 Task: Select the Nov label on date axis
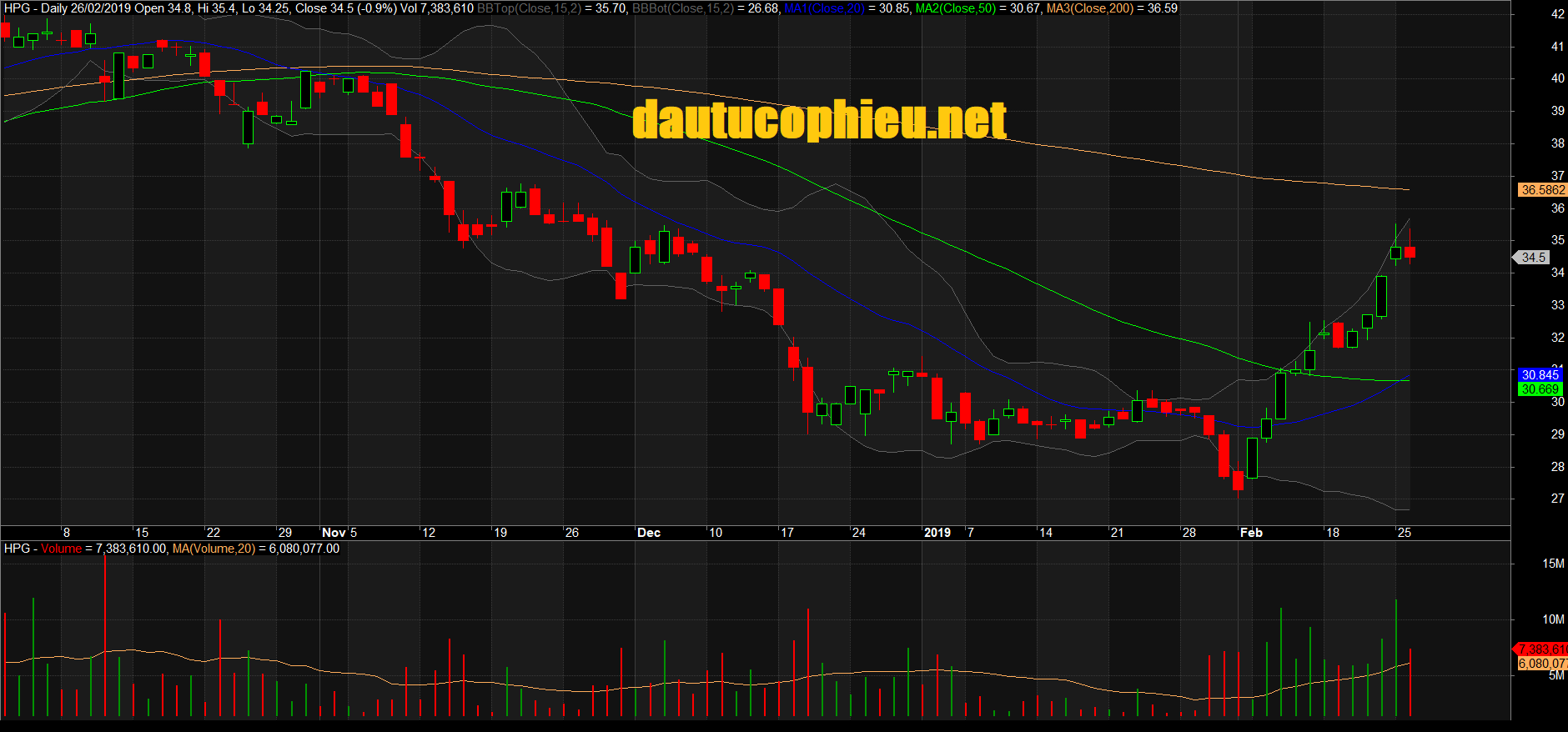[x=334, y=533]
